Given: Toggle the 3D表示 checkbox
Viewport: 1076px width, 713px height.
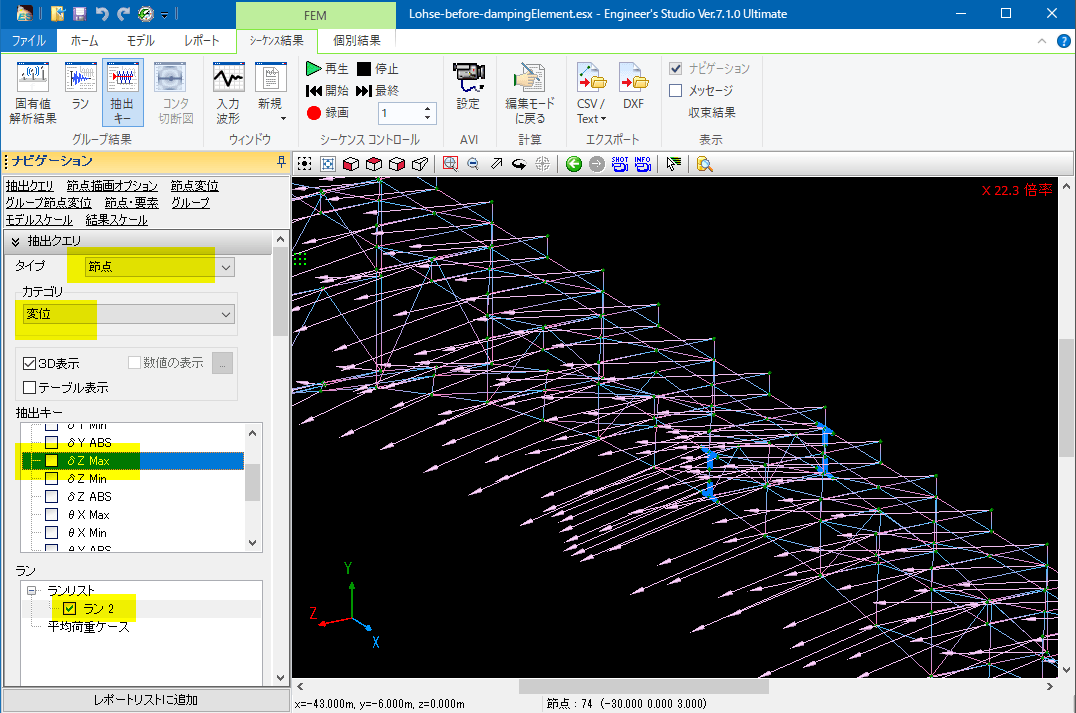Looking at the screenshot, I should (30, 363).
